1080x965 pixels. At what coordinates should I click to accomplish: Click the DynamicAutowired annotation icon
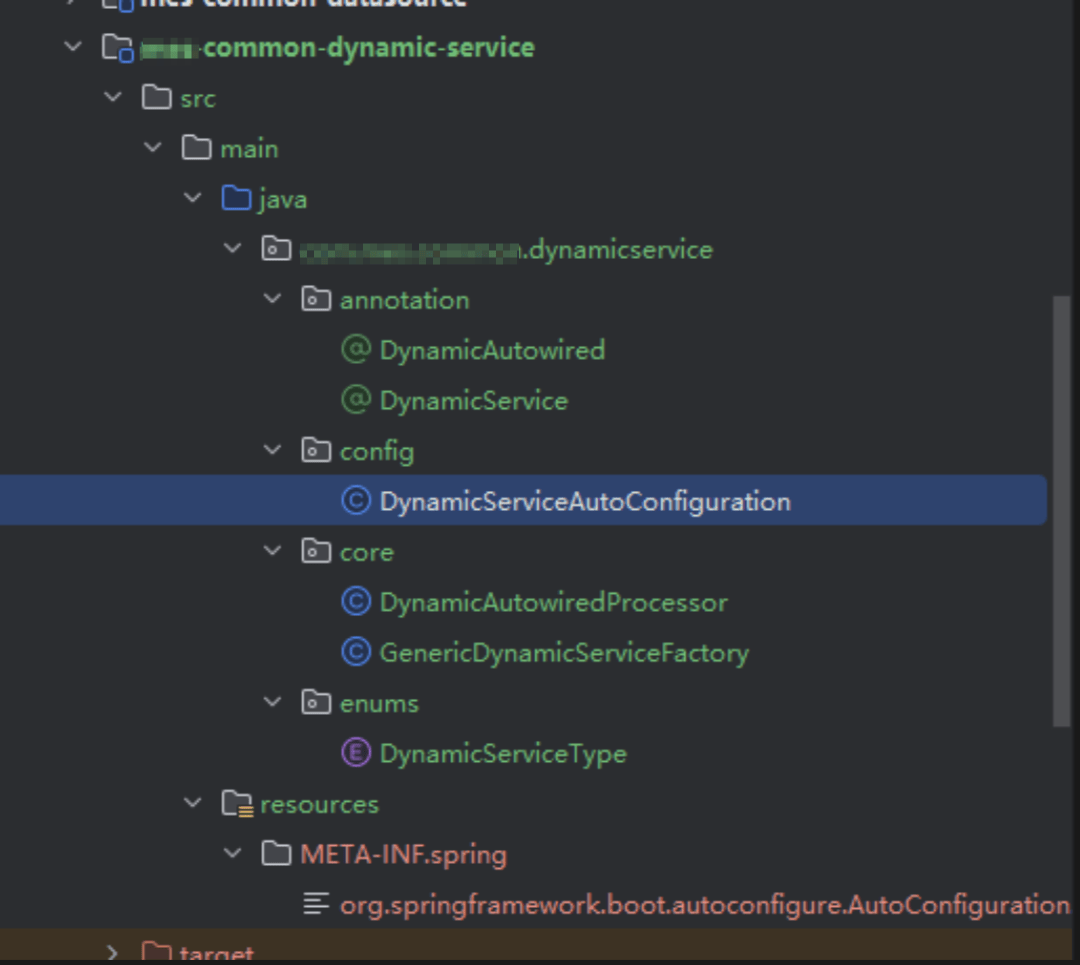(355, 350)
